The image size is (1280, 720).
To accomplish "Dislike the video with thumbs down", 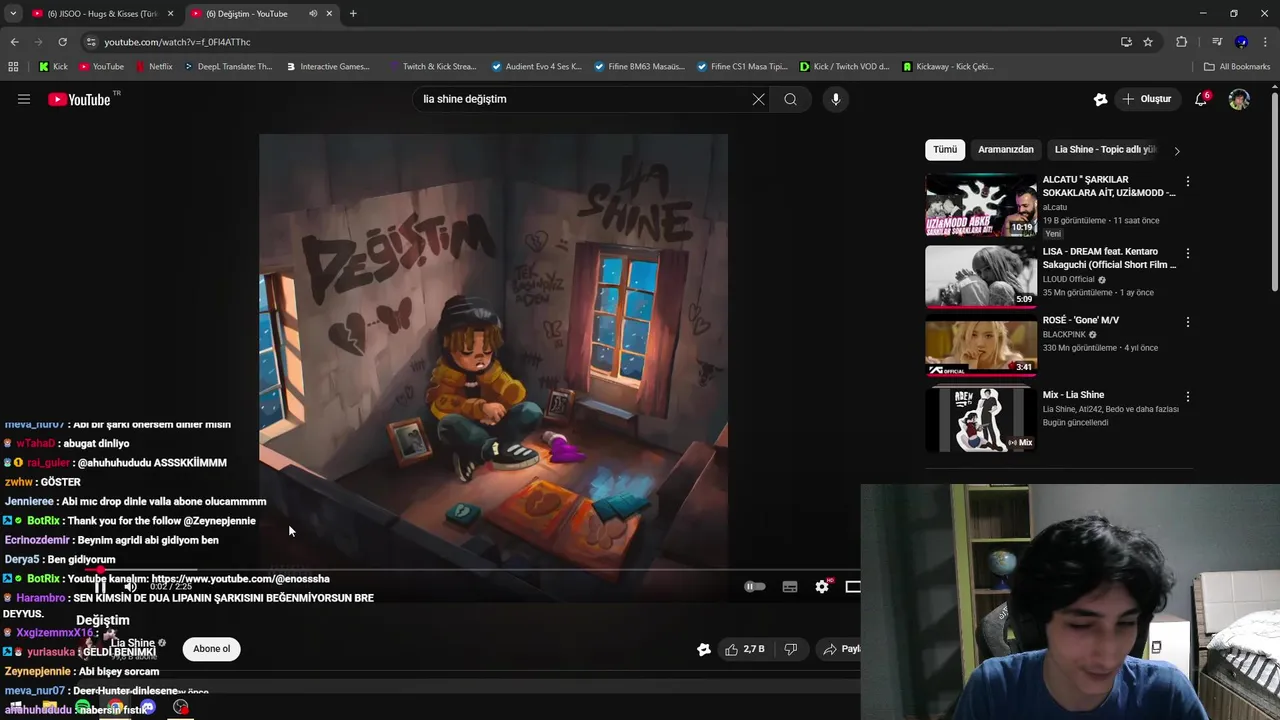I will pos(791,649).
